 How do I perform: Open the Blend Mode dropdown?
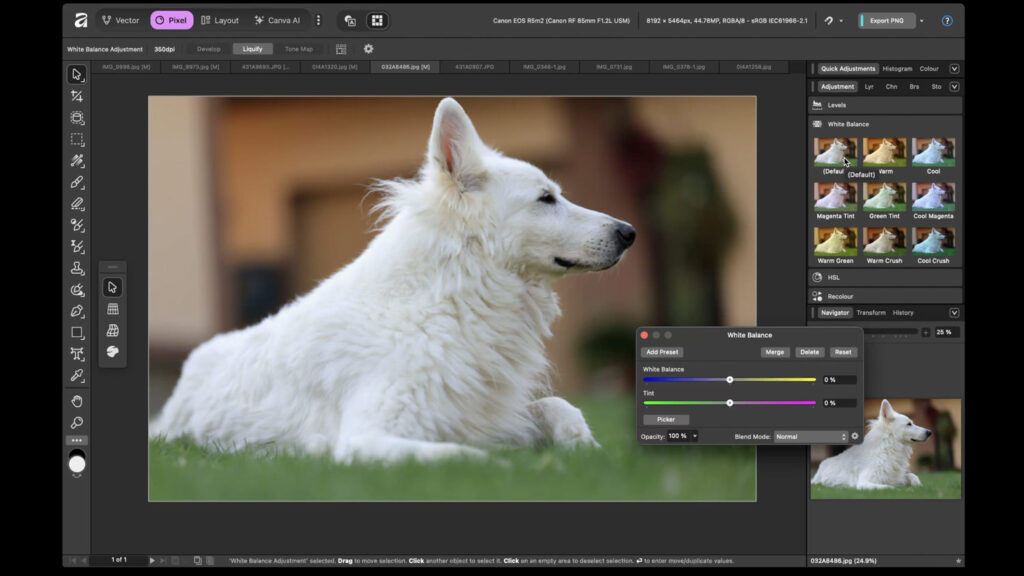point(810,436)
